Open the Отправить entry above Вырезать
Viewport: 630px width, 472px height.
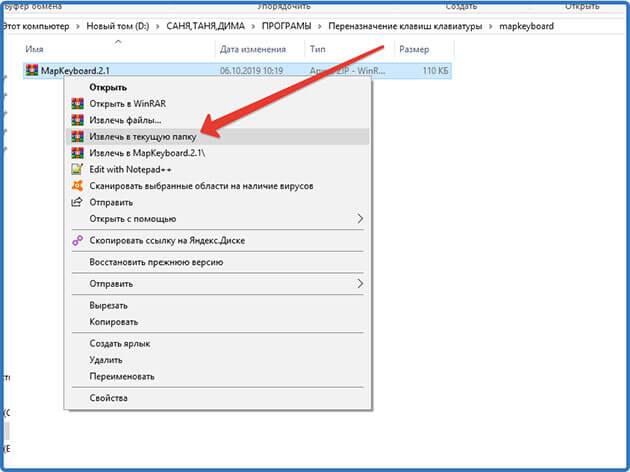pos(217,284)
